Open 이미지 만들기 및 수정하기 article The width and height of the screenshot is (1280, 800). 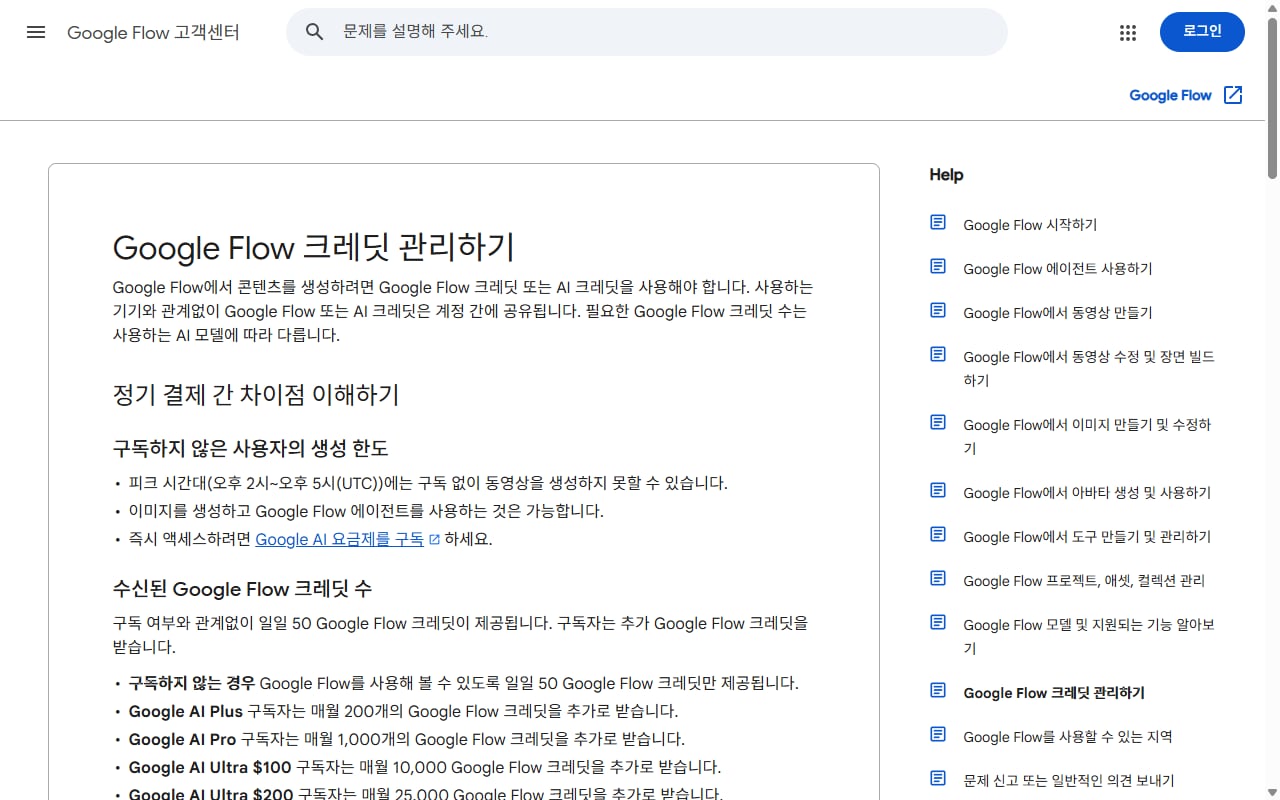1087,437
